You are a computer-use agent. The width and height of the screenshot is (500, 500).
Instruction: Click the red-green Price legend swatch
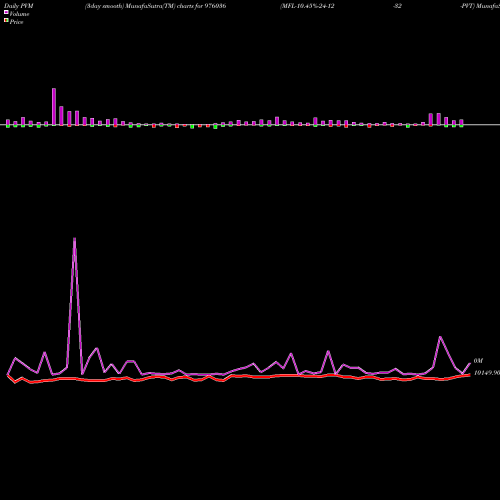pos(6,21)
